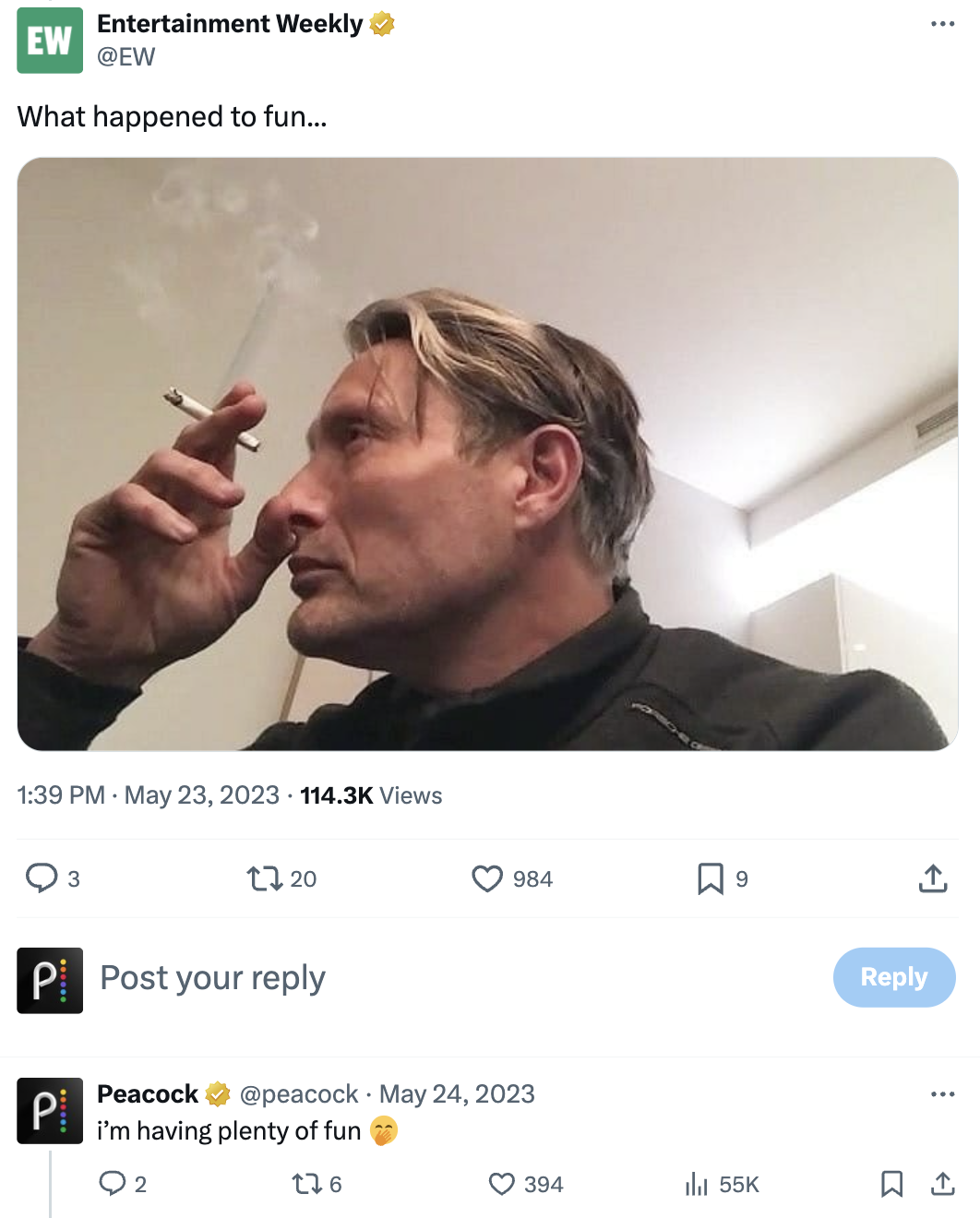Screen dimensions: 980x1218
Task: Open the EW profile avatar
Action: tap(50, 41)
